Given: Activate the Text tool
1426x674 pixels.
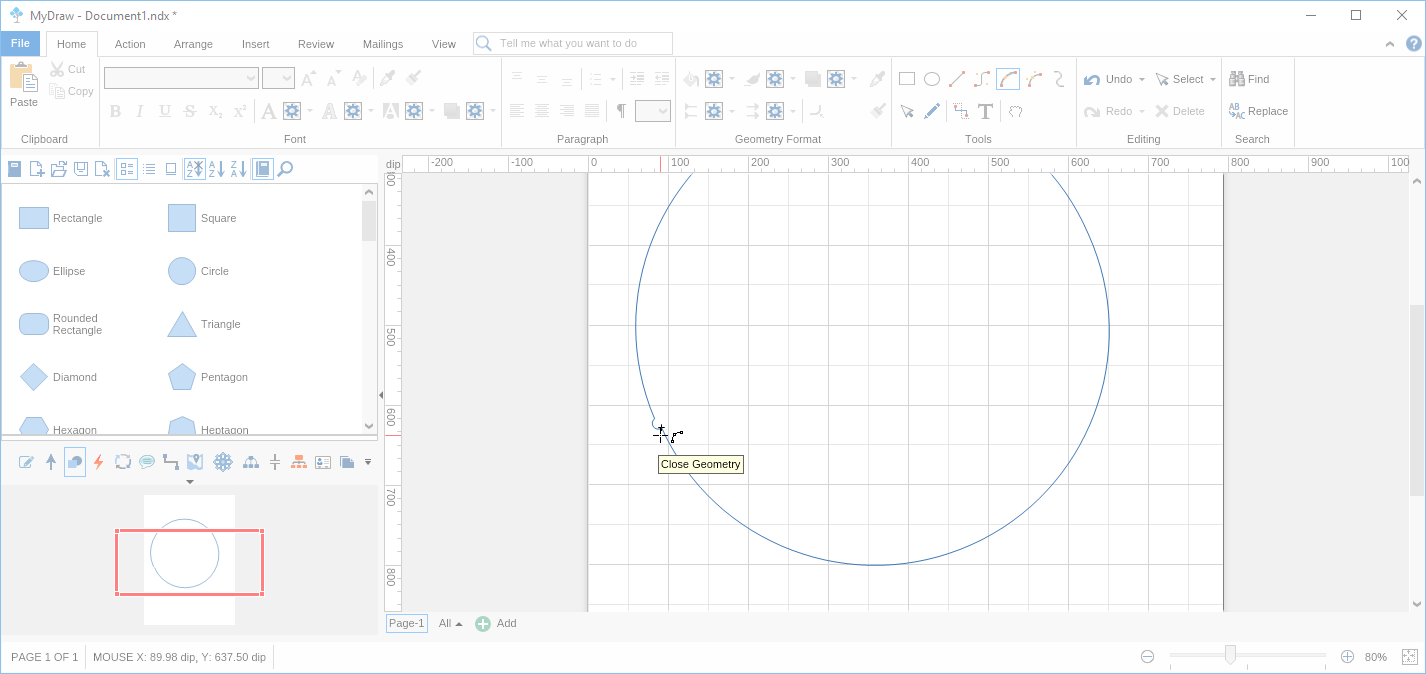Looking at the screenshot, I should coord(985,111).
